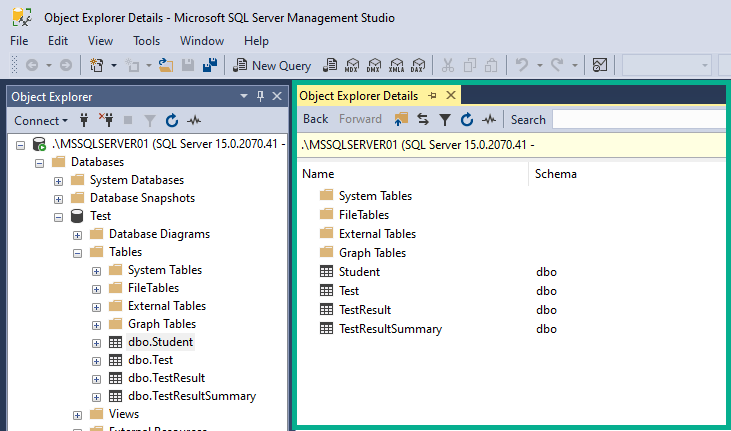Open a new XMLA query

(x=396, y=65)
